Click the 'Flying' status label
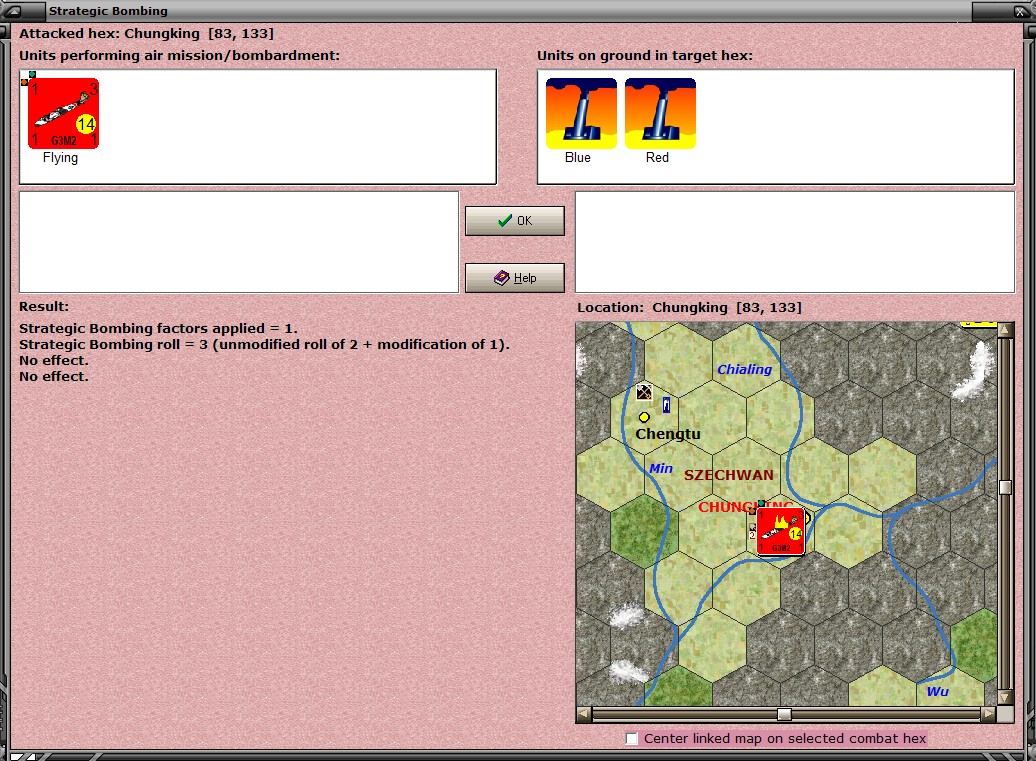 pos(60,158)
